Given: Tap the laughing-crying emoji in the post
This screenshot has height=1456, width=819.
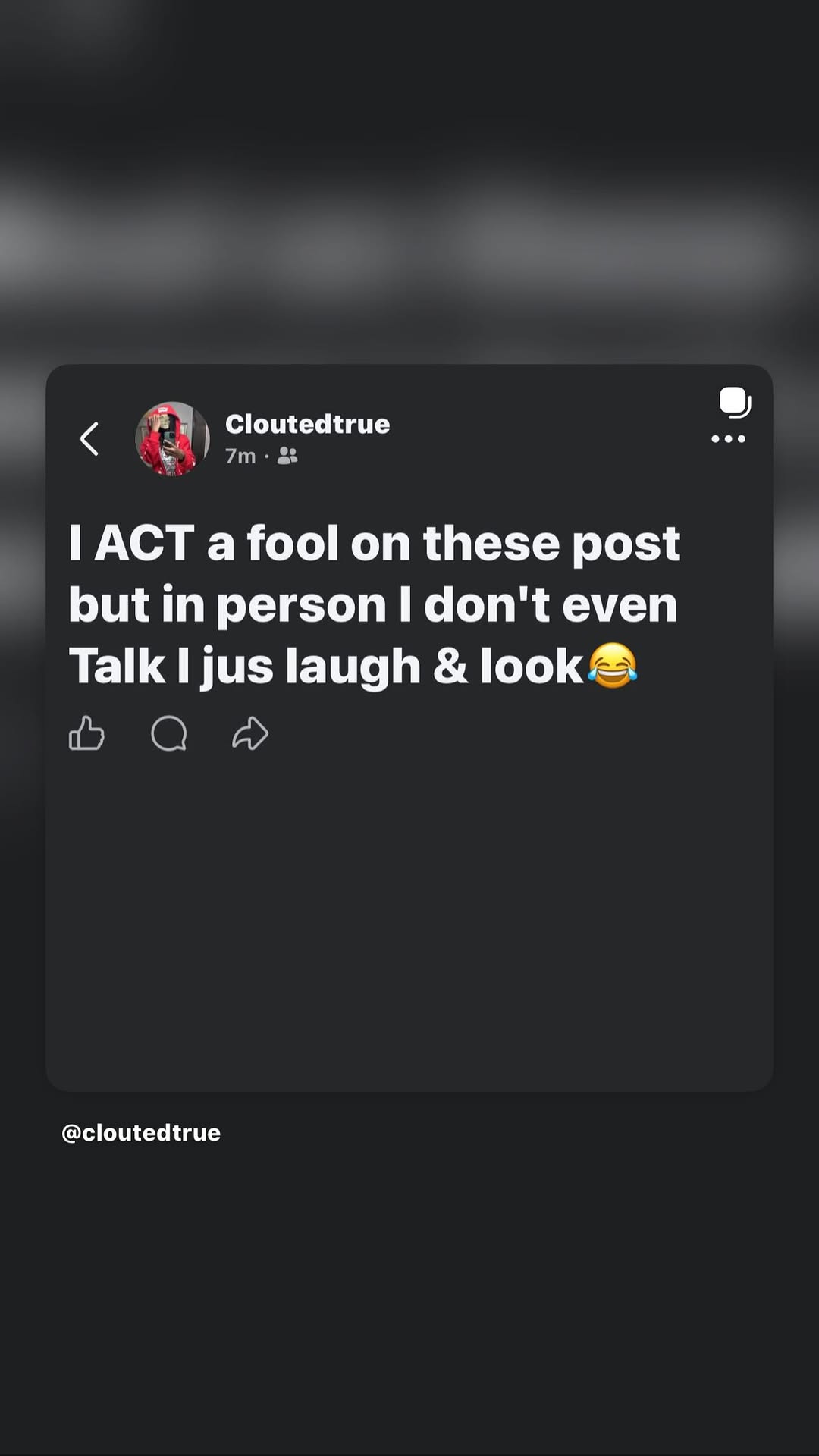Looking at the screenshot, I should [x=613, y=666].
